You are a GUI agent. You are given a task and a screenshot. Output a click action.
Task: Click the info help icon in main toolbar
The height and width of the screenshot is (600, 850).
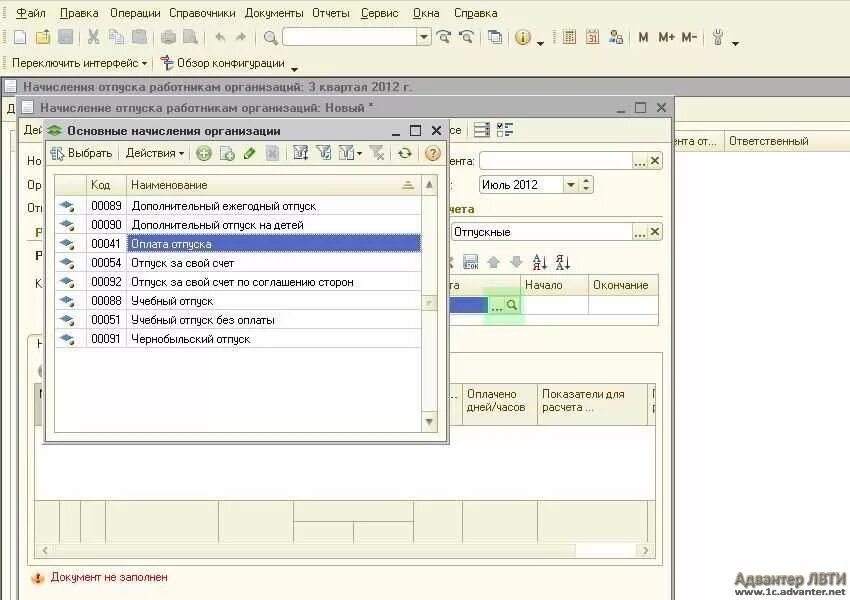point(523,37)
